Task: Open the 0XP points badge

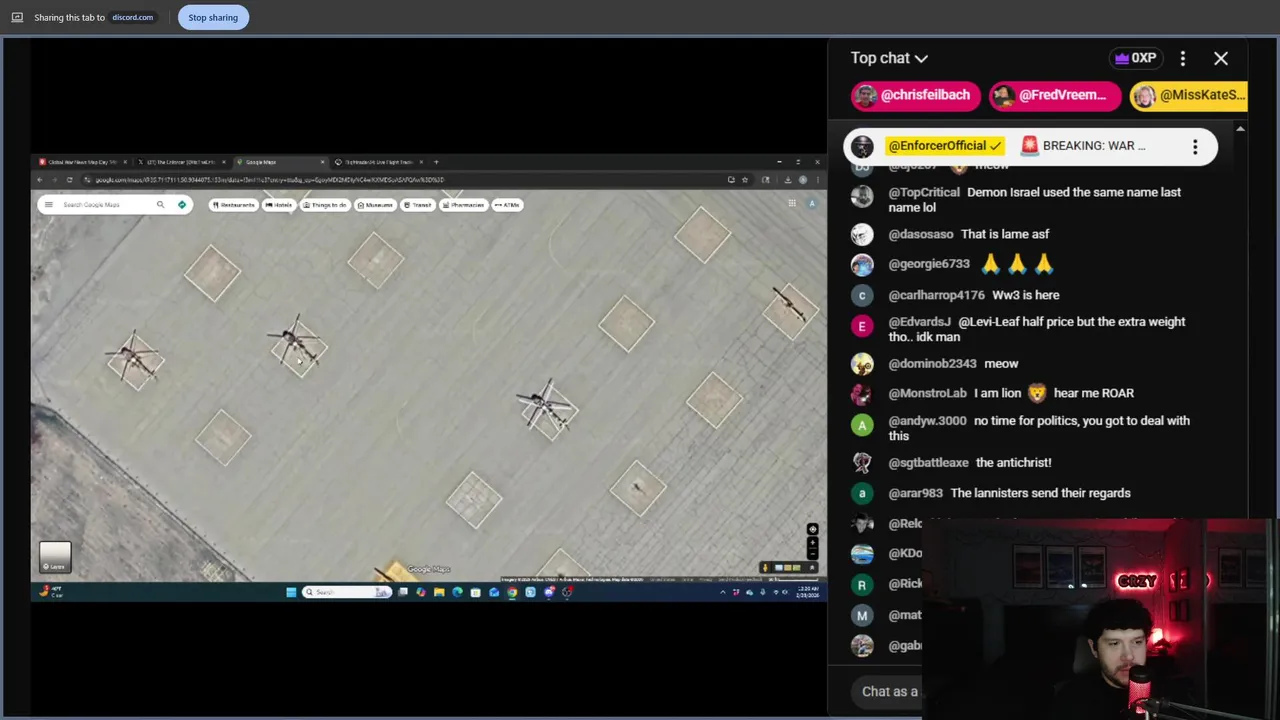Action: tap(1135, 58)
